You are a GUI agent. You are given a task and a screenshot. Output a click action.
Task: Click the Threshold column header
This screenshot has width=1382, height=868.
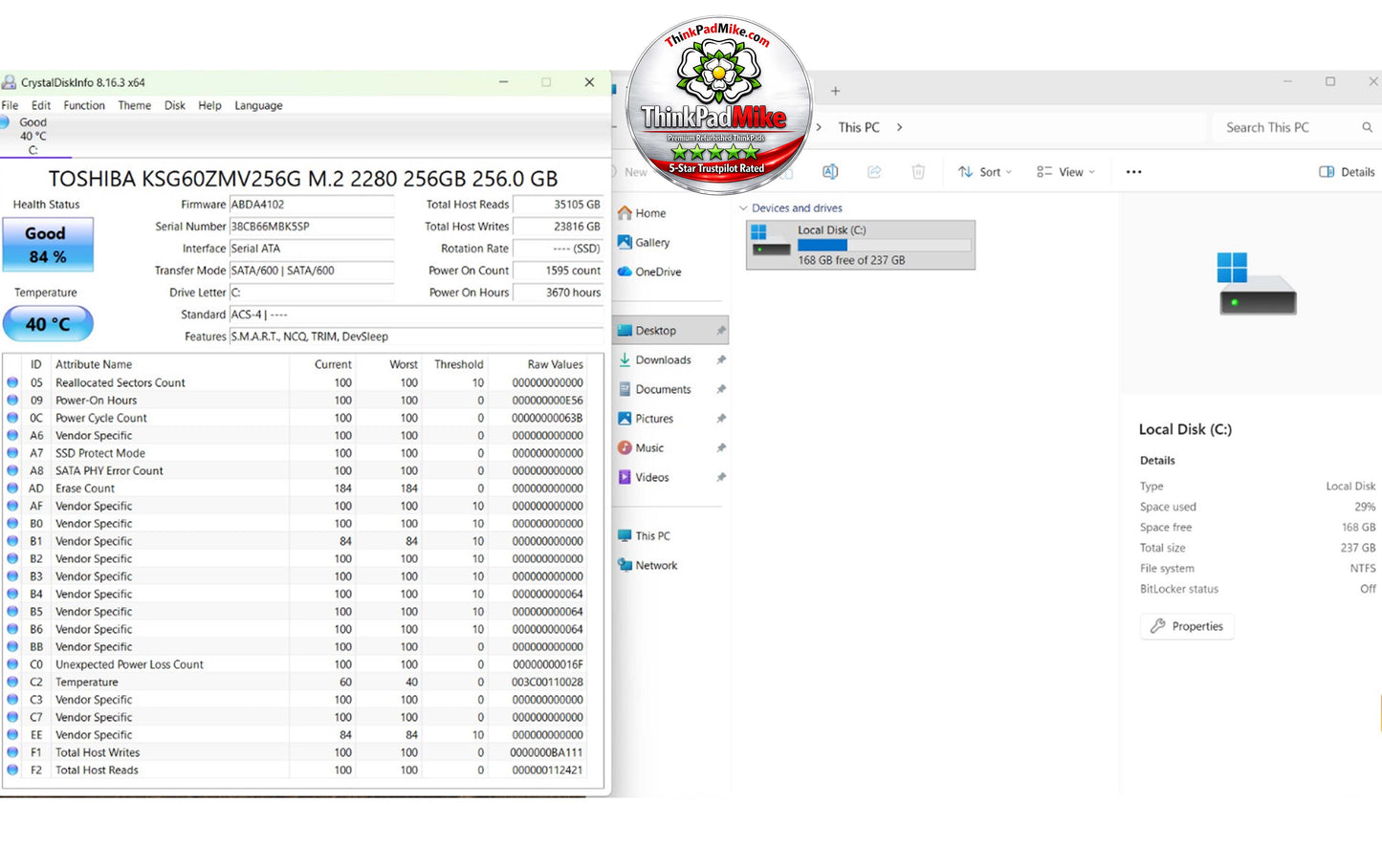click(x=459, y=364)
